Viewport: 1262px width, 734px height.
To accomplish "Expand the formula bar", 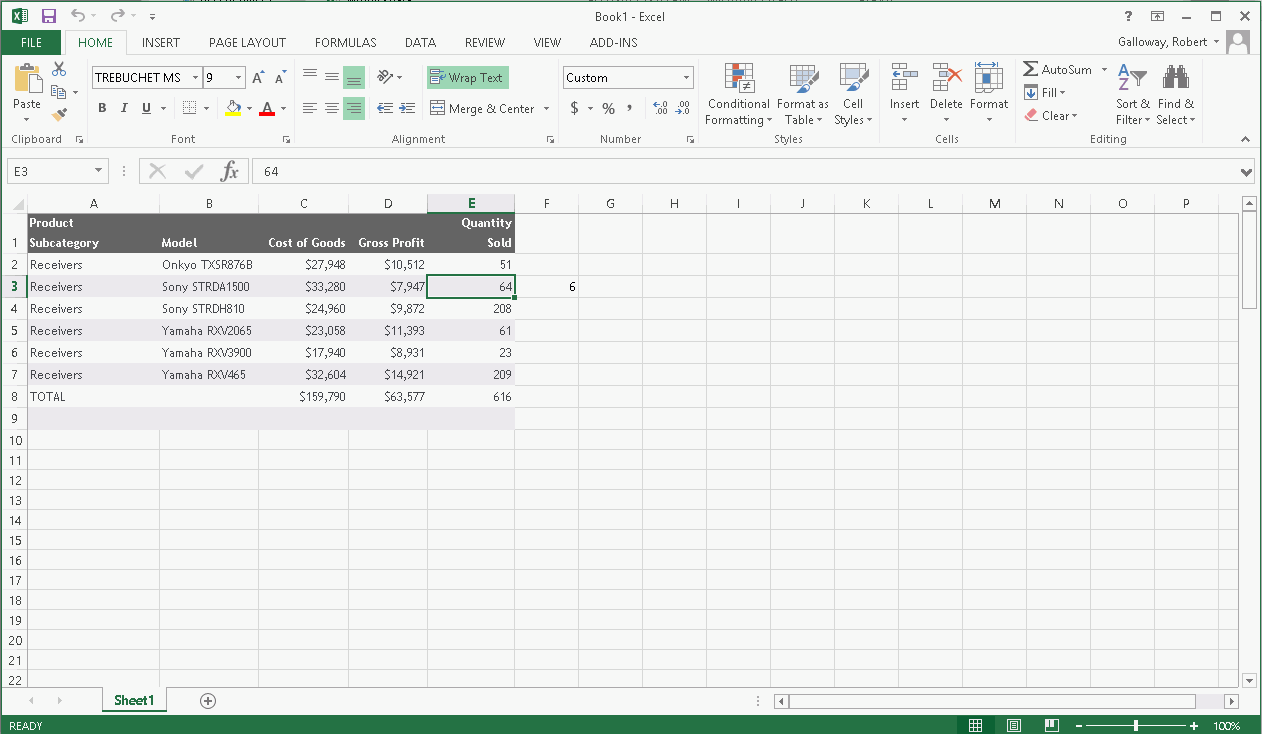I will [x=1246, y=172].
